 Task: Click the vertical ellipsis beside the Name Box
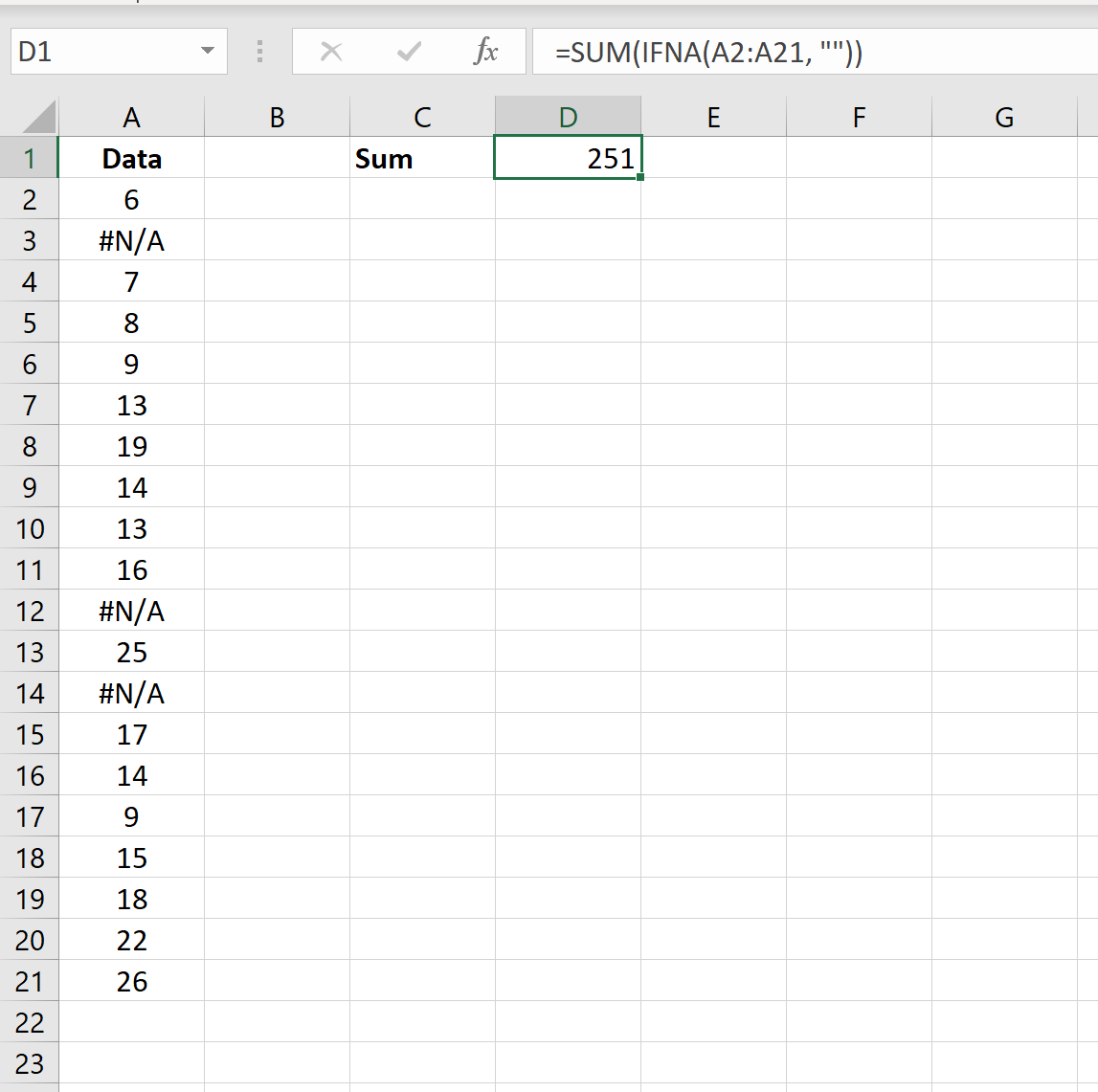tap(258, 51)
